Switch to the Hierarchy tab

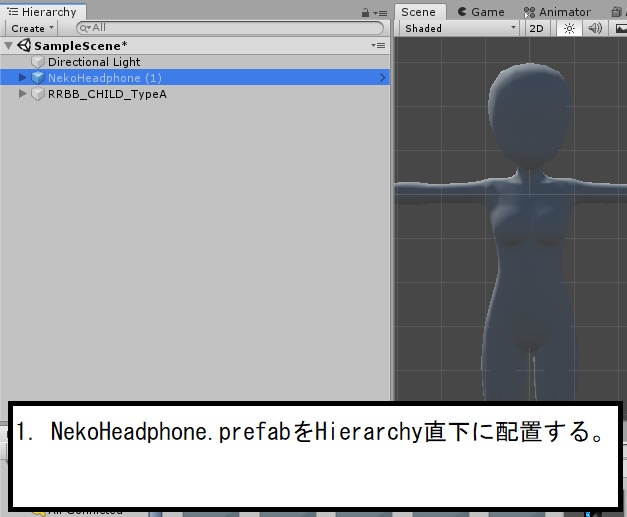point(42,12)
